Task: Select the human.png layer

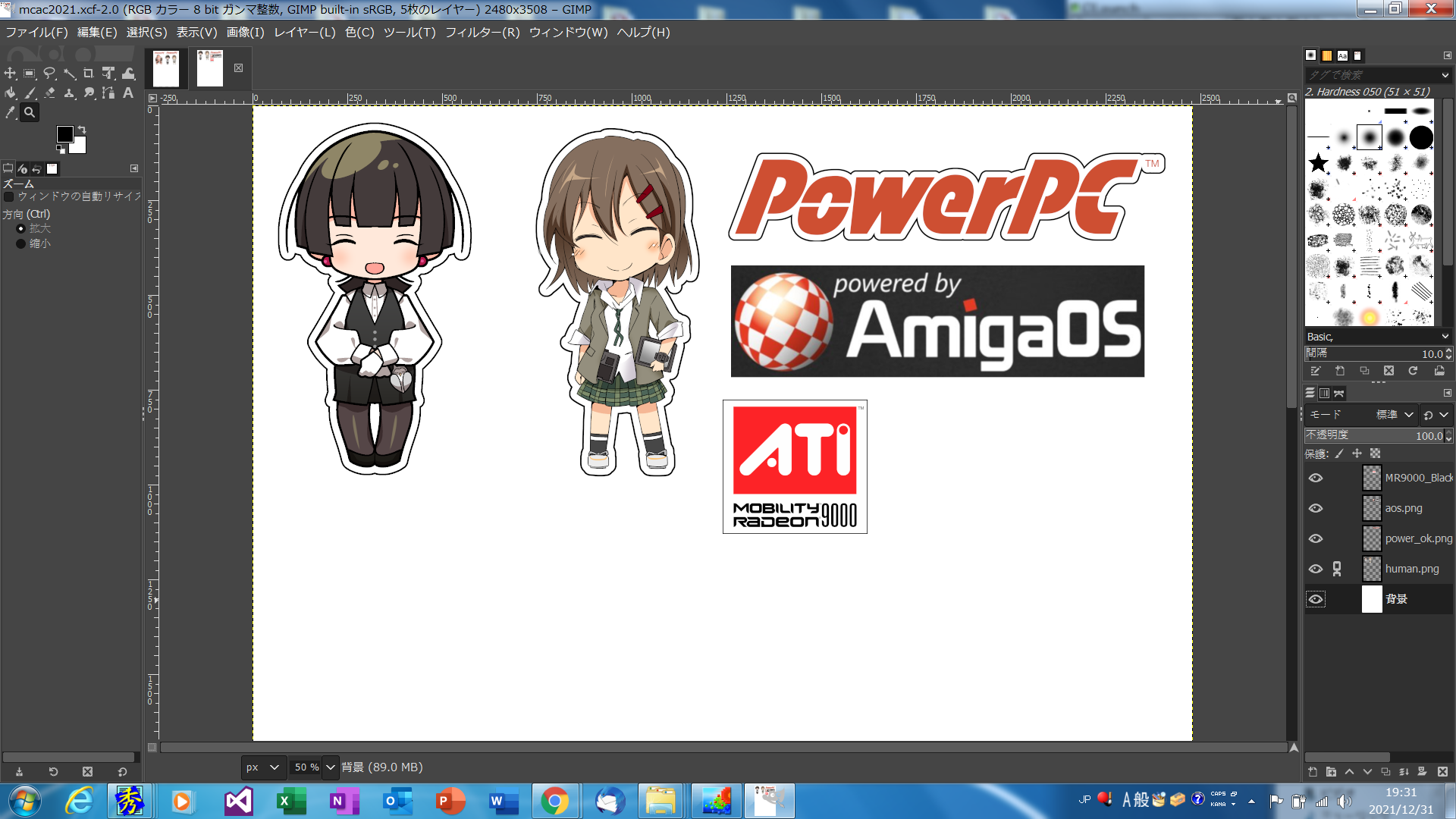Action: [1411, 569]
